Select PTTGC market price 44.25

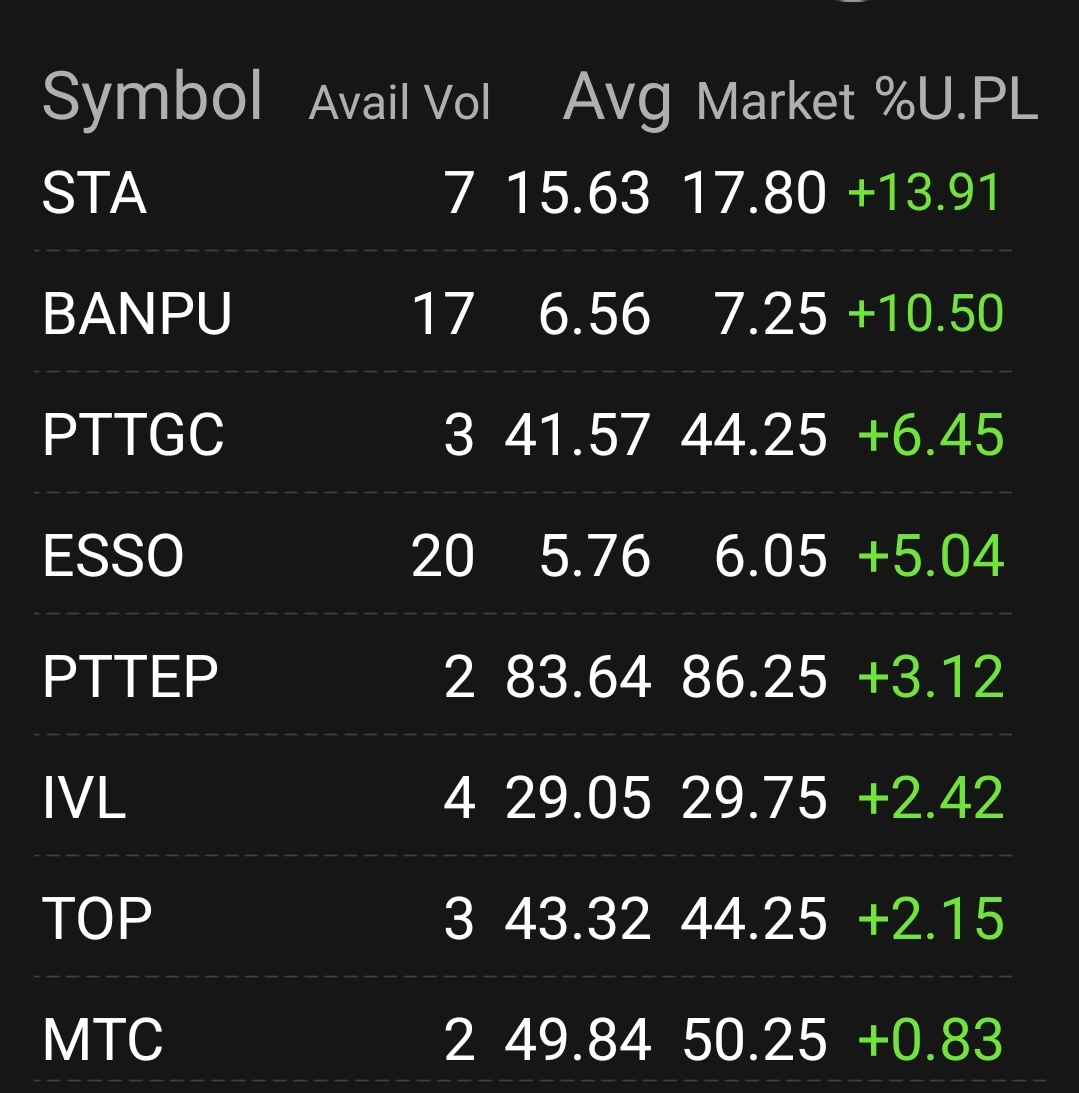754,435
